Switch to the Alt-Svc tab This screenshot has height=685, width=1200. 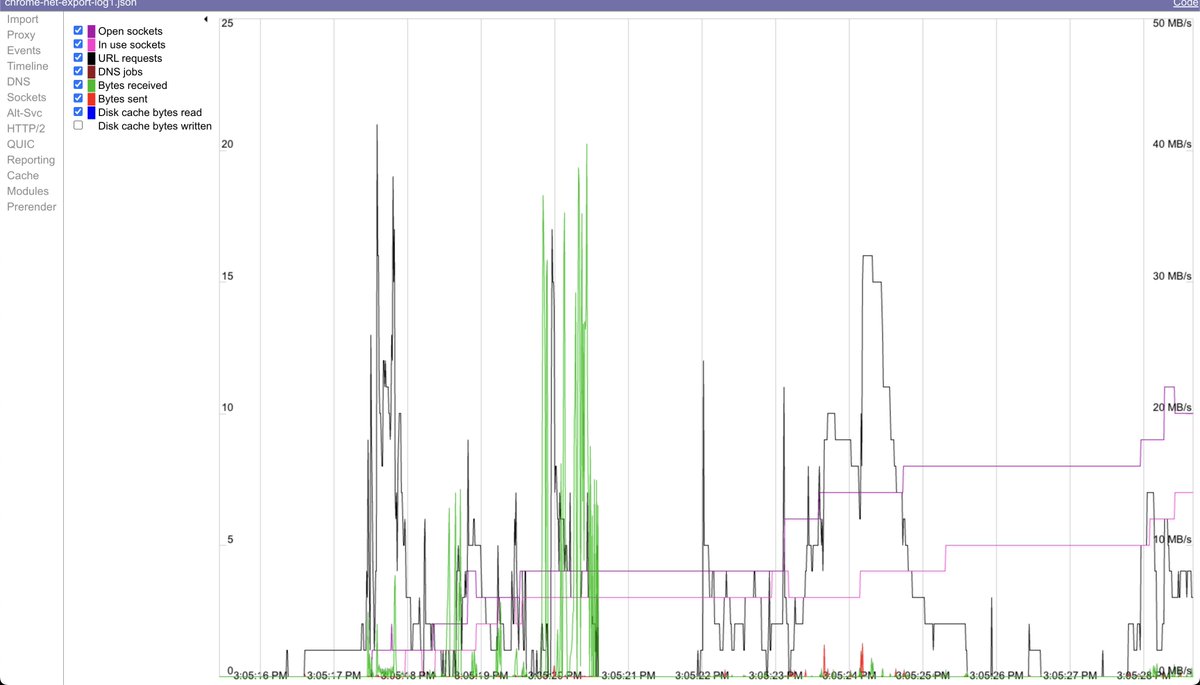[x=25, y=113]
